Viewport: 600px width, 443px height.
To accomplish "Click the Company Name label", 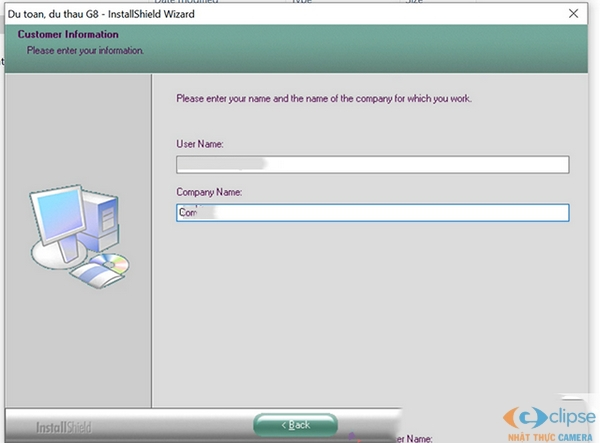I will pyautogui.click(x=209, y=191).
